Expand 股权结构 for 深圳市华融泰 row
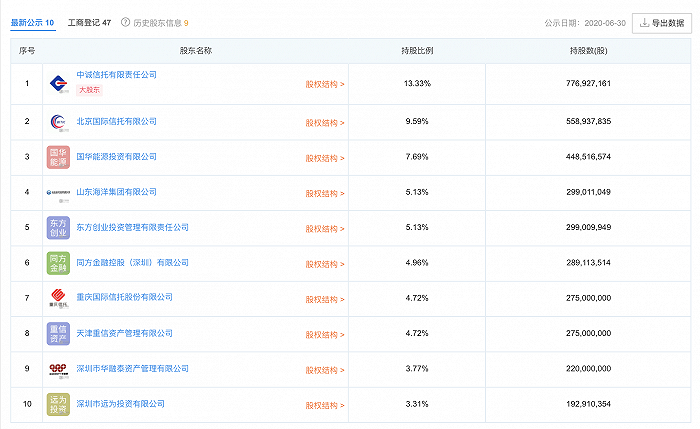 click(325, 371)
